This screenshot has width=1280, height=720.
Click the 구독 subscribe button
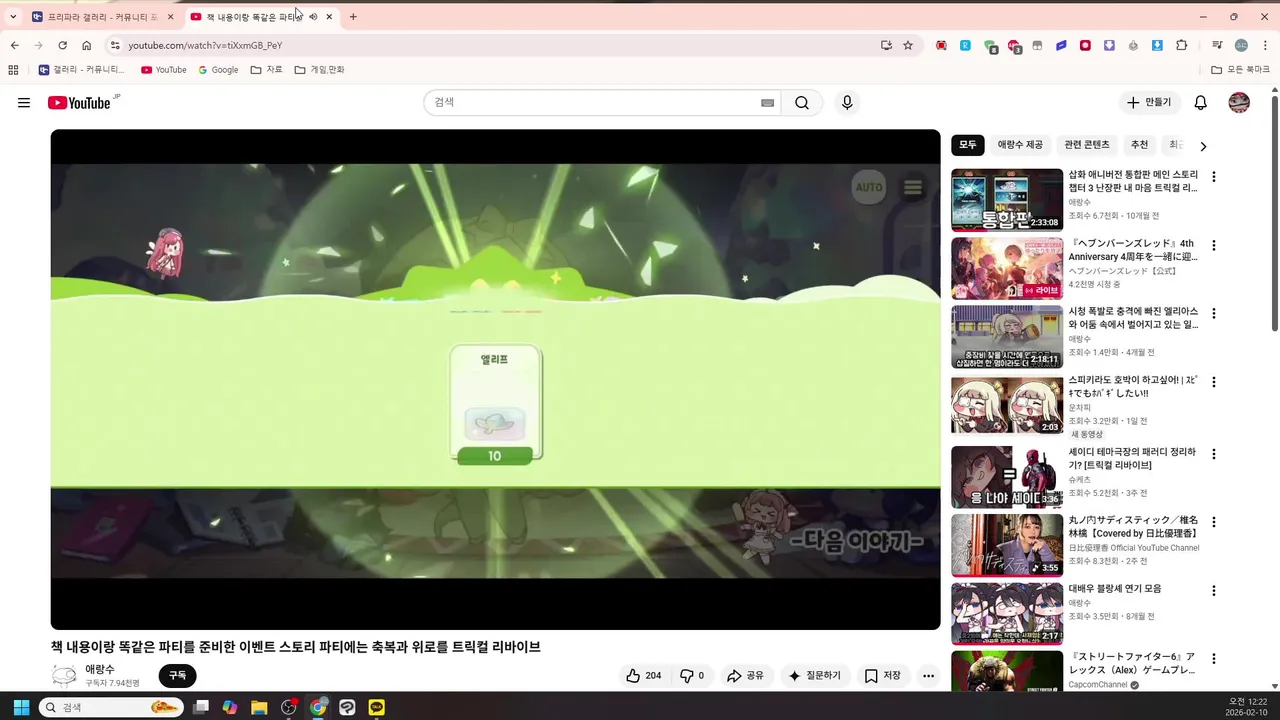(x=177, y=676)
